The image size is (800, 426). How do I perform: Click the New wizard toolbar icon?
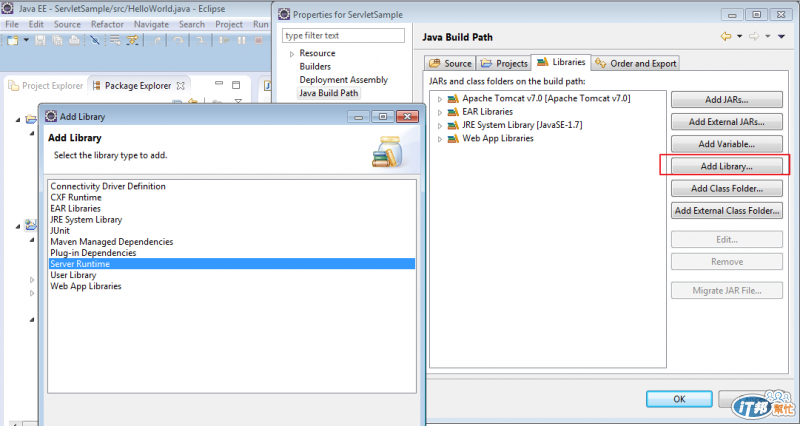[x=13, y=40]
